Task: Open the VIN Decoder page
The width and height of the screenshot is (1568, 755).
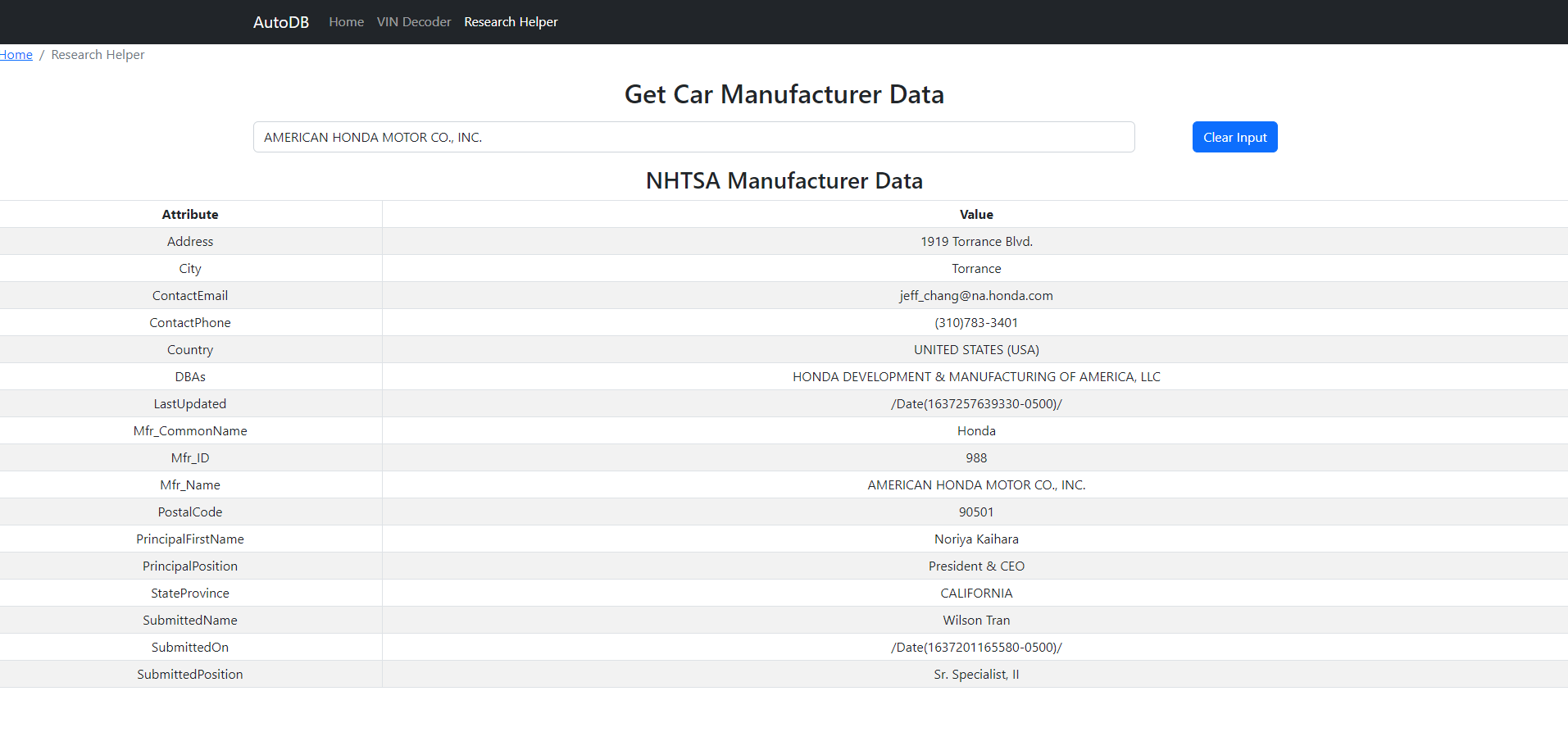Action: 414,22
